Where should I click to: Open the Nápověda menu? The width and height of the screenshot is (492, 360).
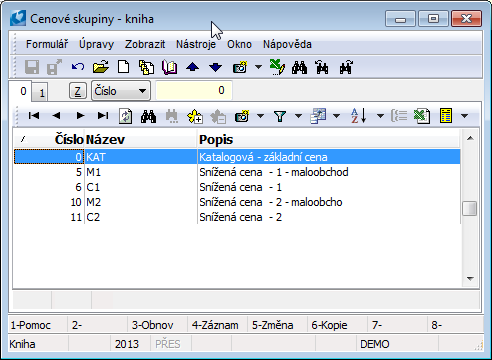[287, 44]
